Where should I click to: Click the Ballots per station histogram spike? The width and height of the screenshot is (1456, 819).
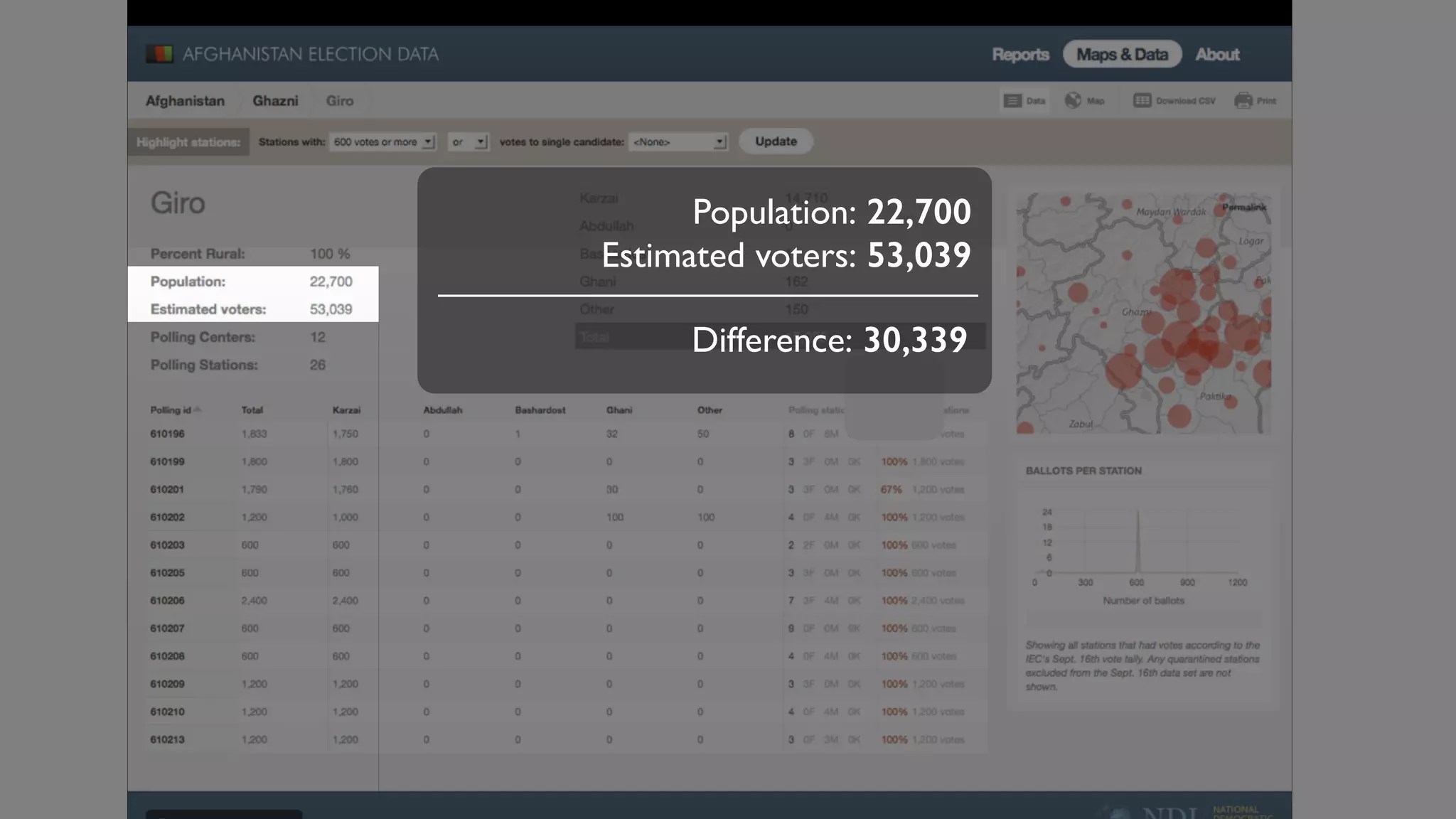pyautogui.click(x=1137, y=540)
